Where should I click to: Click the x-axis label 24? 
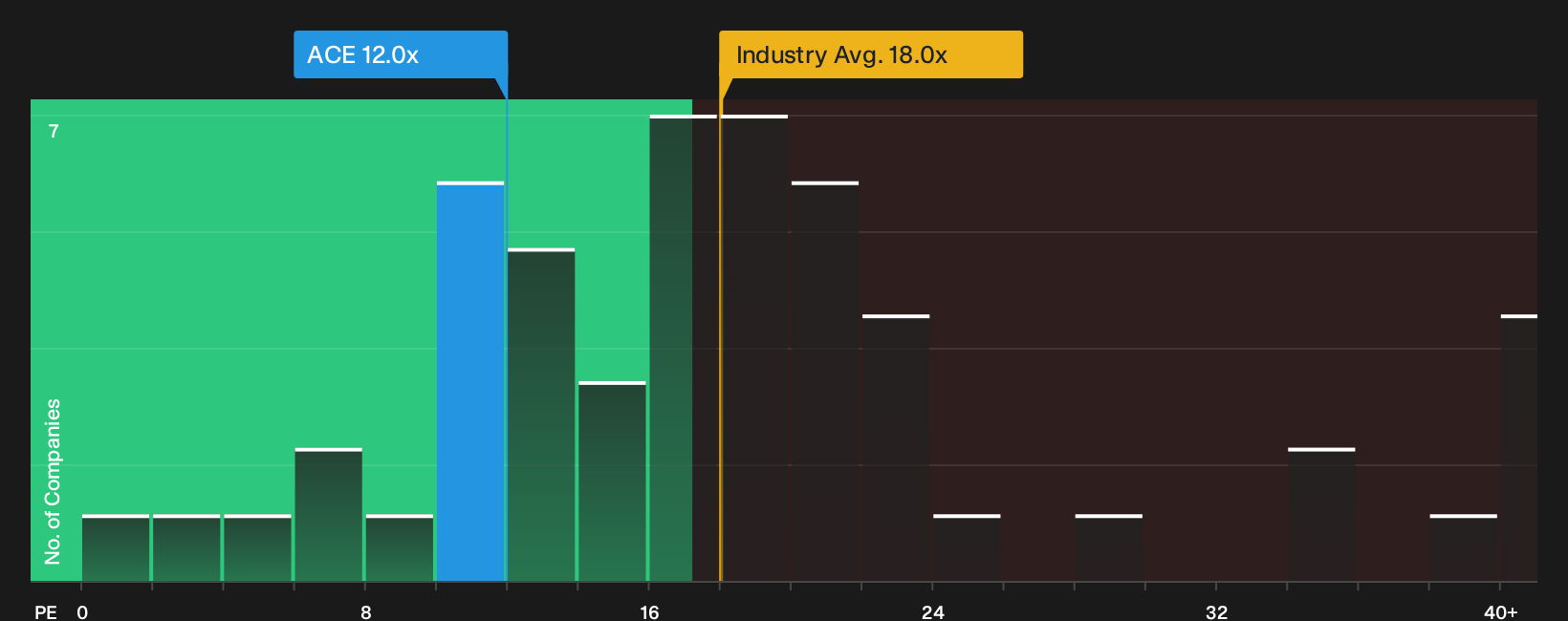pyautogui.click(x=933, y=611)
